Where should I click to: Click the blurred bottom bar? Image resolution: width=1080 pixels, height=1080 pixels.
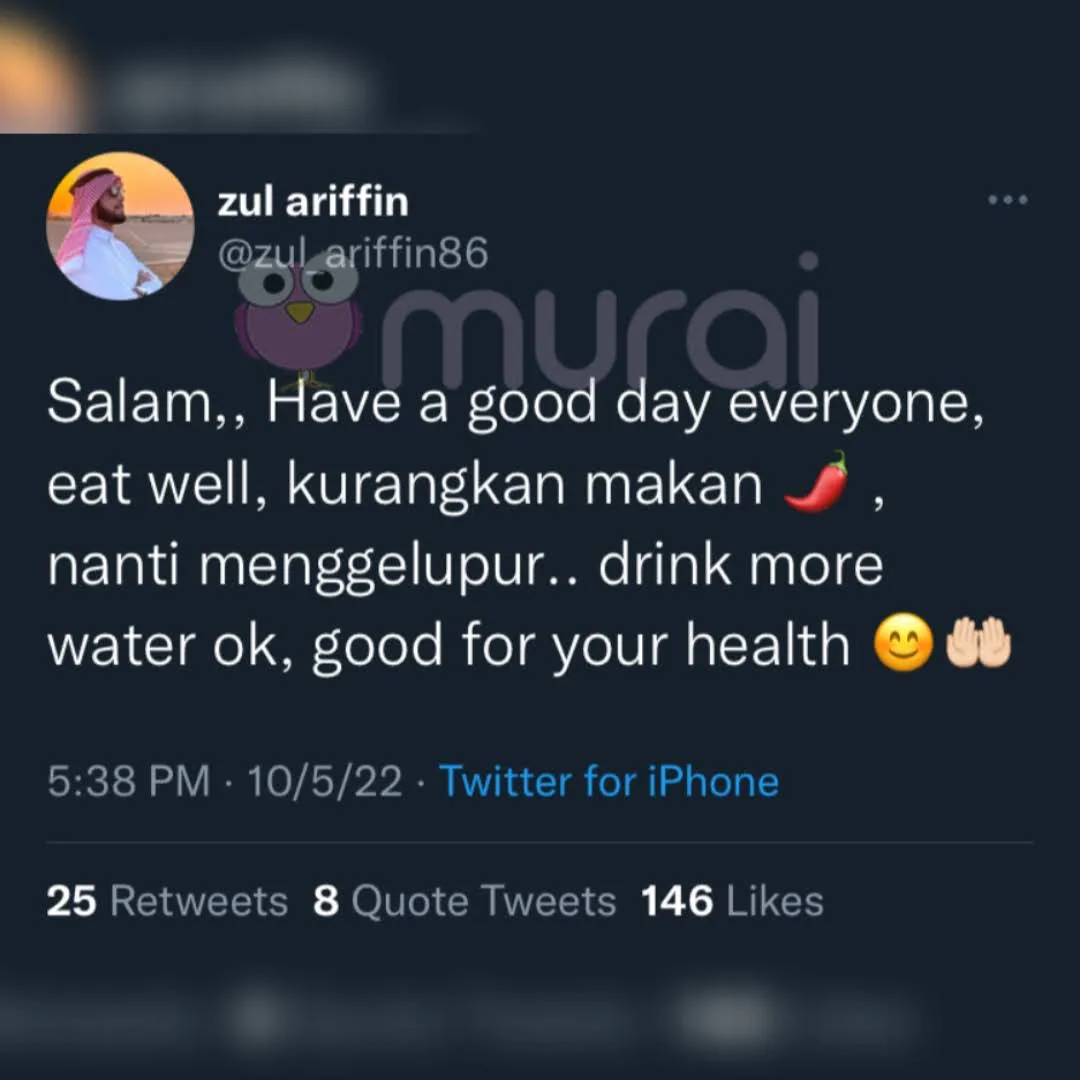click(x=540, y=1019)
